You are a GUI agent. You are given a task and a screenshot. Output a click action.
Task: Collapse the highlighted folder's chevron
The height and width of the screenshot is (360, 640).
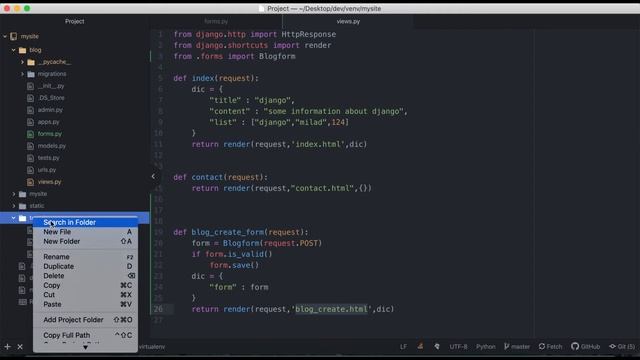[x=13, y=218]
